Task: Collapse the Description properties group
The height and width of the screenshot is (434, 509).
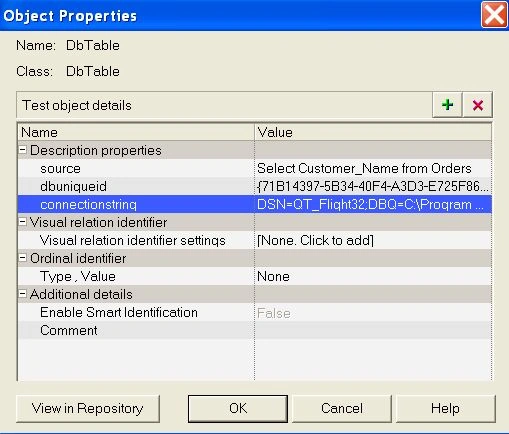Action: (x=22, y=150)
